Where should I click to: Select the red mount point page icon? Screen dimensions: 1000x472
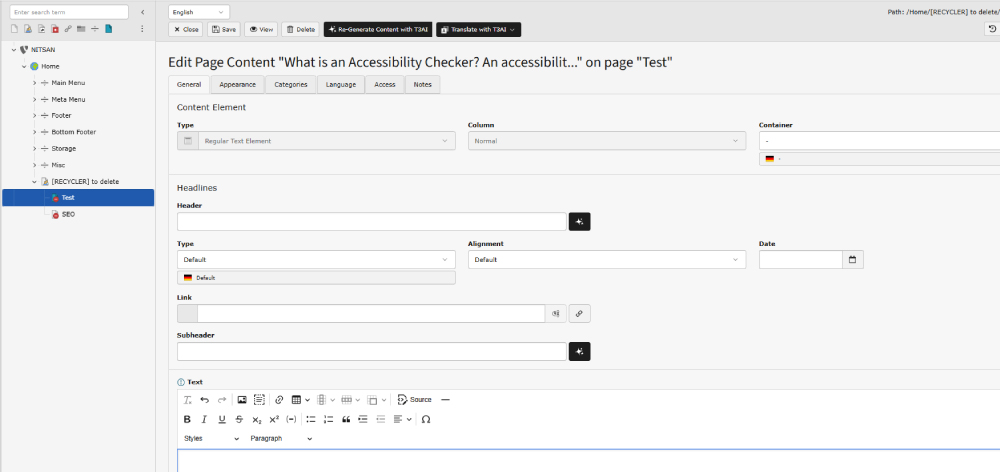coord(55,29)
